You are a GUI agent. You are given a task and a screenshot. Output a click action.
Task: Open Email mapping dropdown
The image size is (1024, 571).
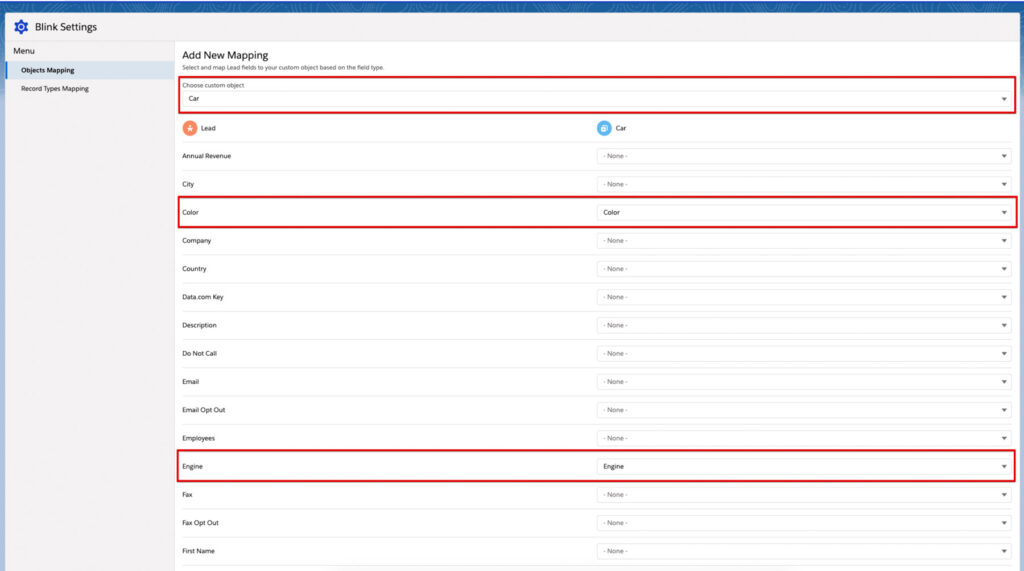pyautogui.click(x=804, y=382)
